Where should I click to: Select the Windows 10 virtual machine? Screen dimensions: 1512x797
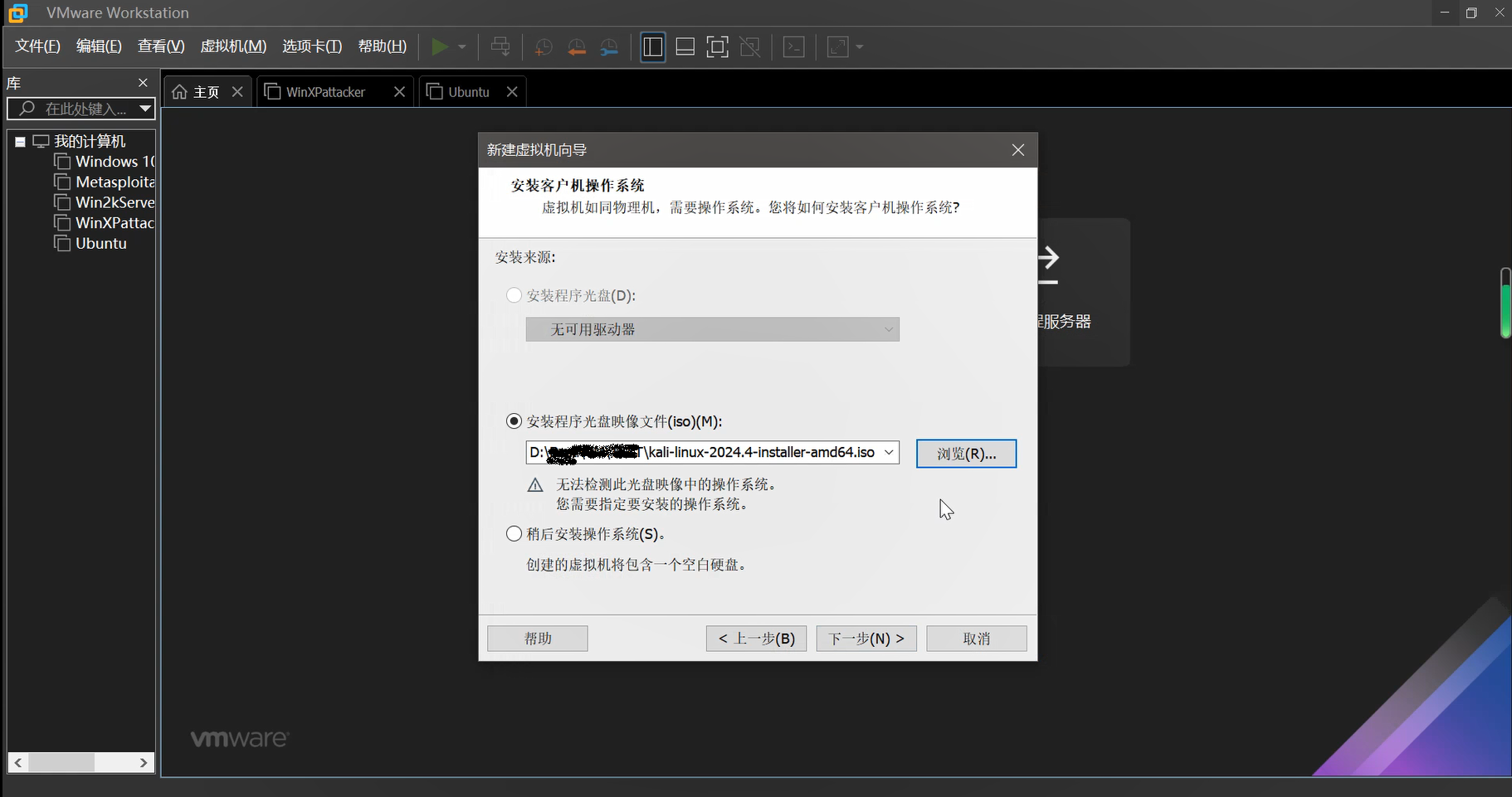[115, 162]
